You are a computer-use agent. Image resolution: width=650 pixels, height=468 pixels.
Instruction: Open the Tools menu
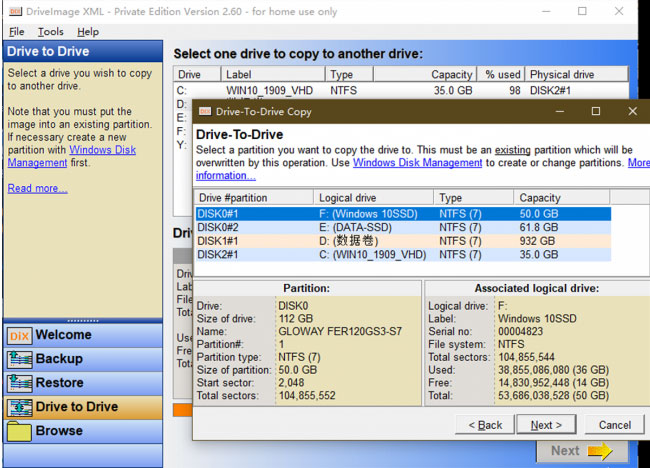(51, 32)
